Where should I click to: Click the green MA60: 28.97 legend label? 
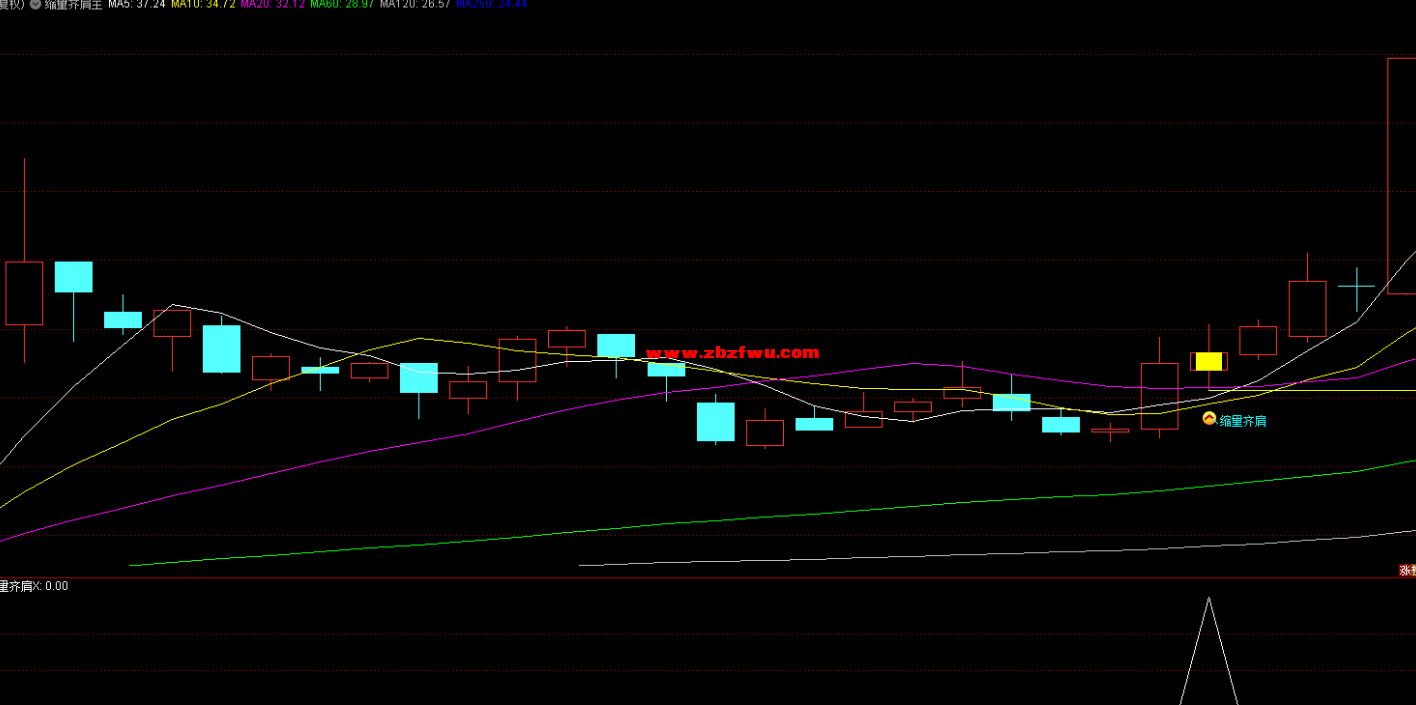pyautogui.click(x=342, y=5)
